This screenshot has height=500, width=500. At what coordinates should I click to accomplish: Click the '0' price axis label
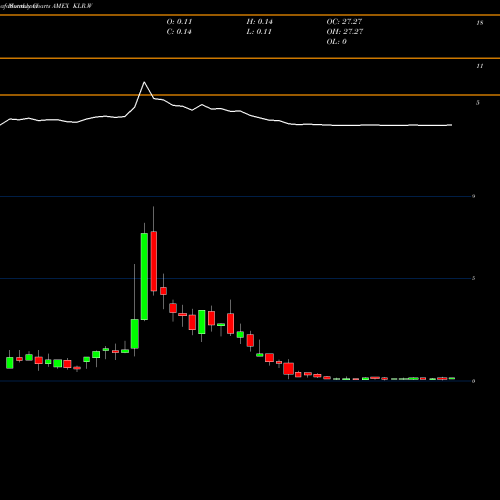473,381
